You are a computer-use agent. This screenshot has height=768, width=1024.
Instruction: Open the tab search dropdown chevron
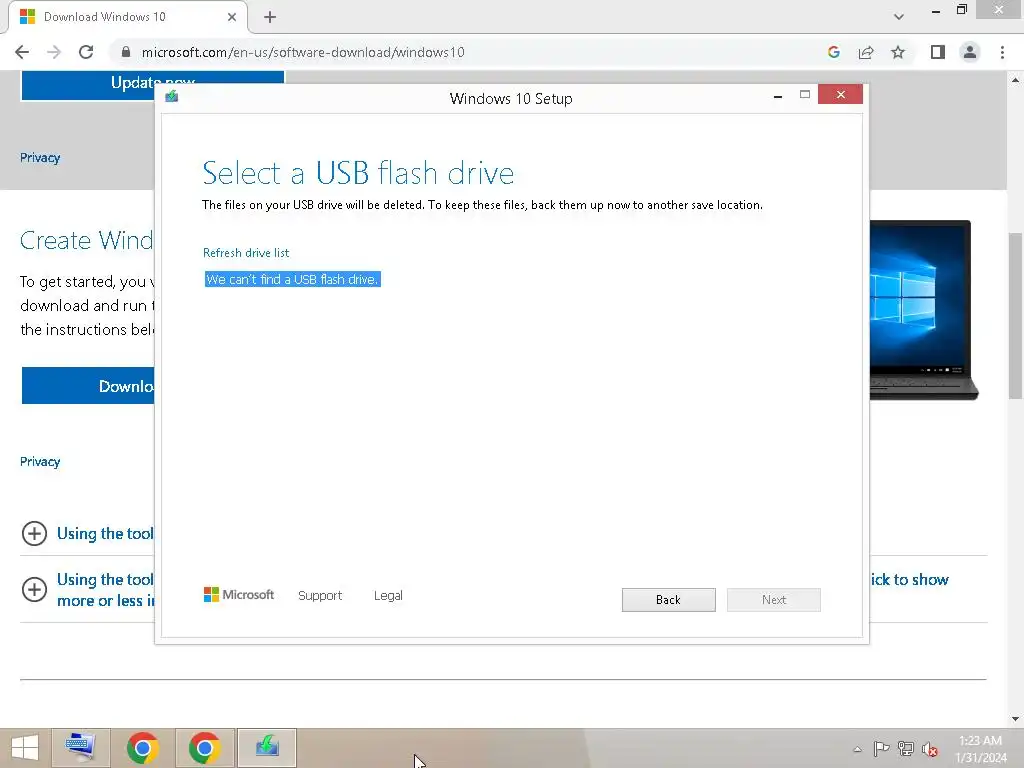pyautogui.click(x=899, y=17)
